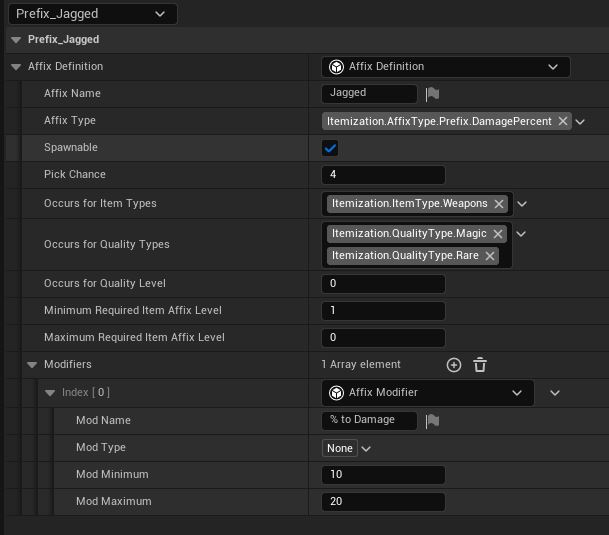The height and width of the screenshot is (535, 609).
Task: Click the Occurs for Quality Level field
Action: click(x=383, y=284)
